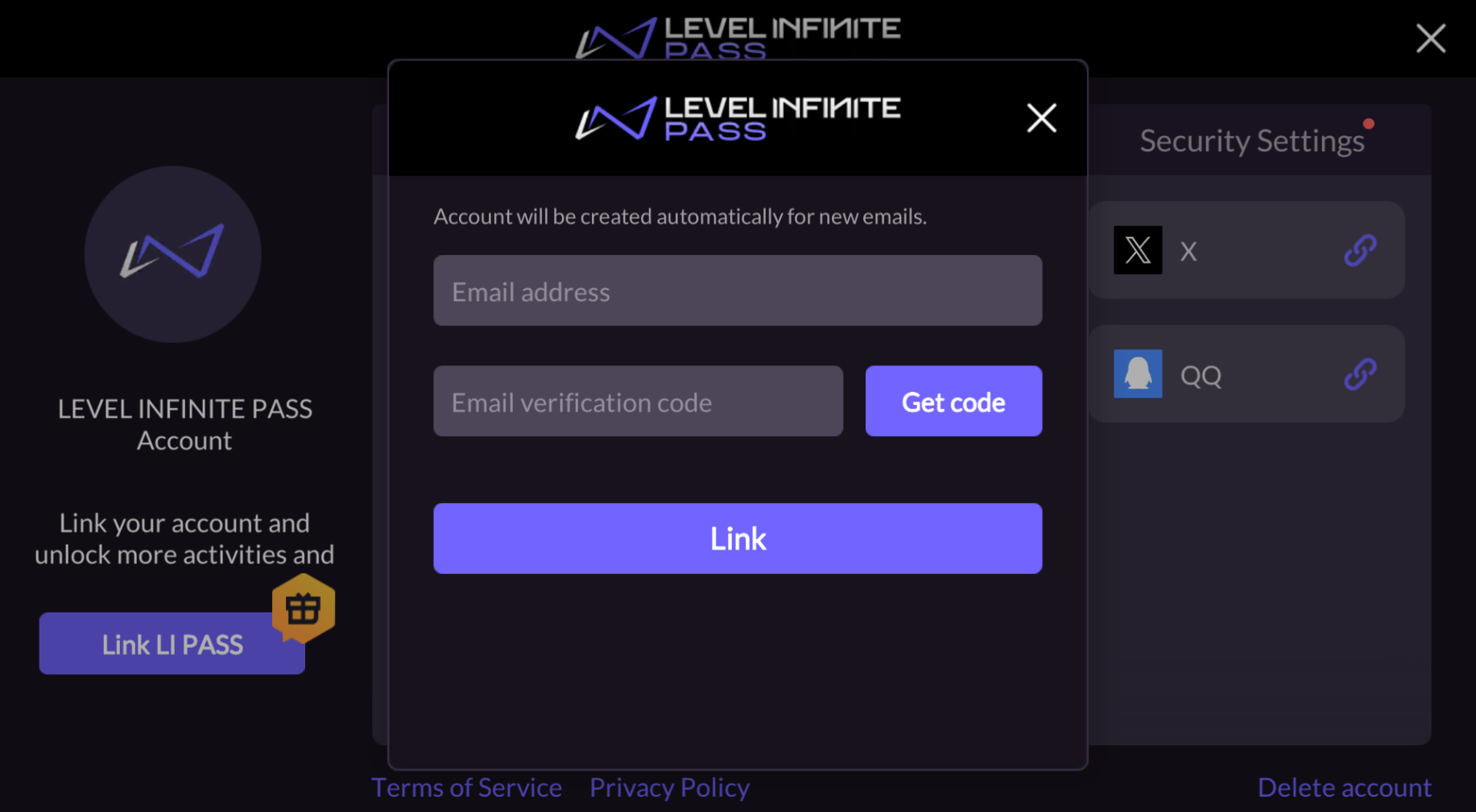Click the gift reward icon near Link LI PASS

click(304, 609)
